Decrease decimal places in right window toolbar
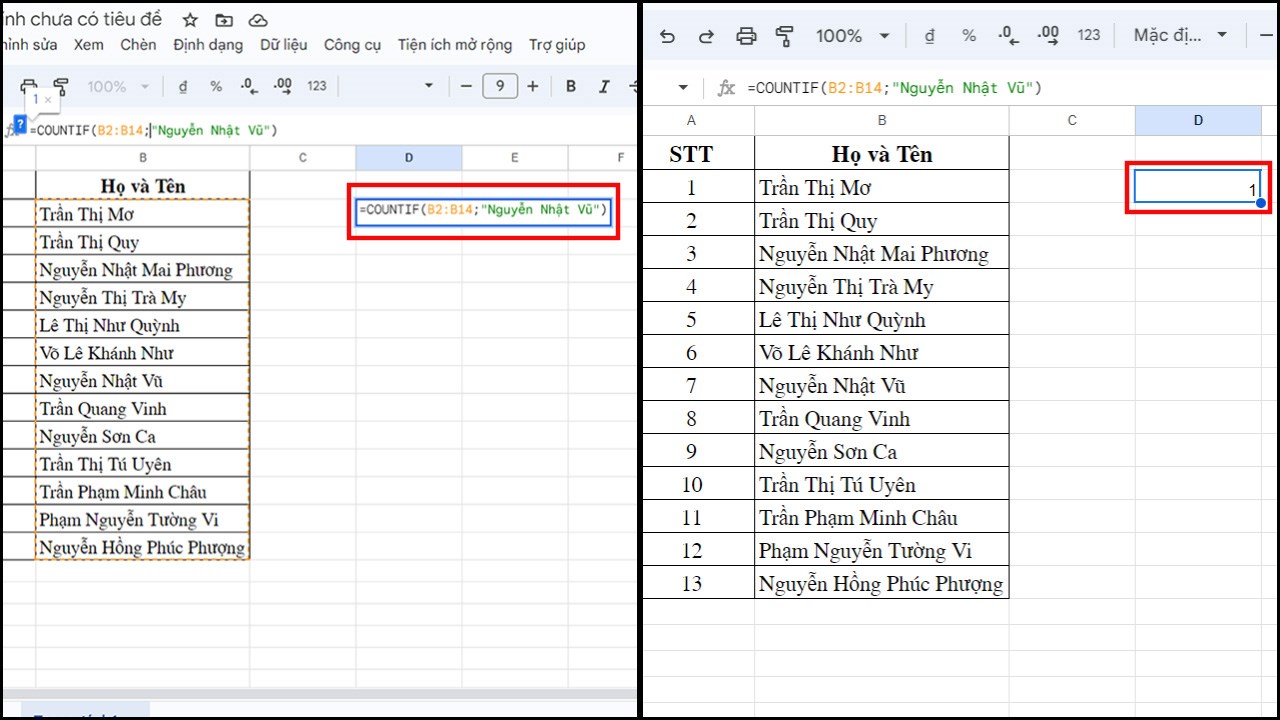Image resolution: width=1280 pixels, height=720 pixels. 1007,36
